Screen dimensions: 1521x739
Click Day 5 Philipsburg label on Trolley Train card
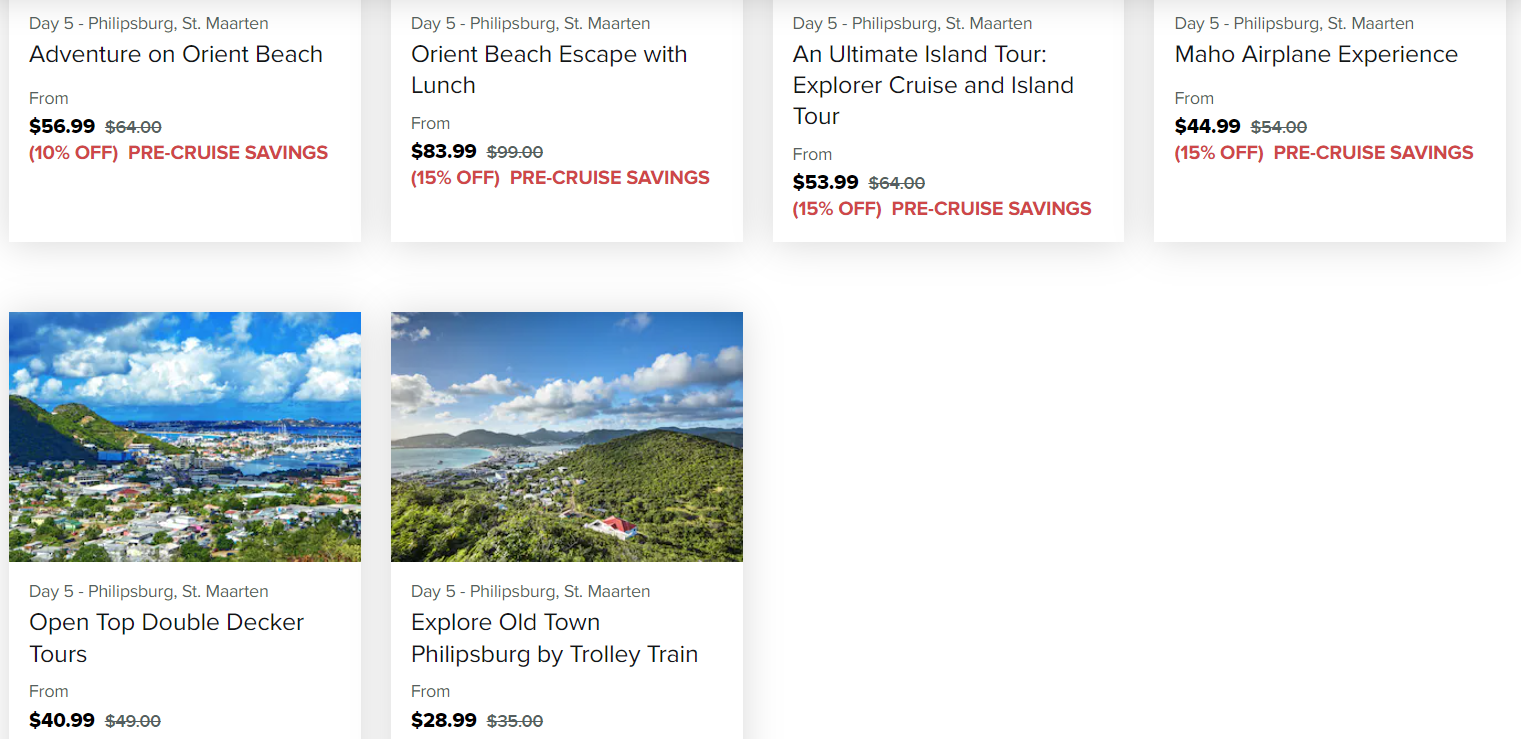pos(531,591)
